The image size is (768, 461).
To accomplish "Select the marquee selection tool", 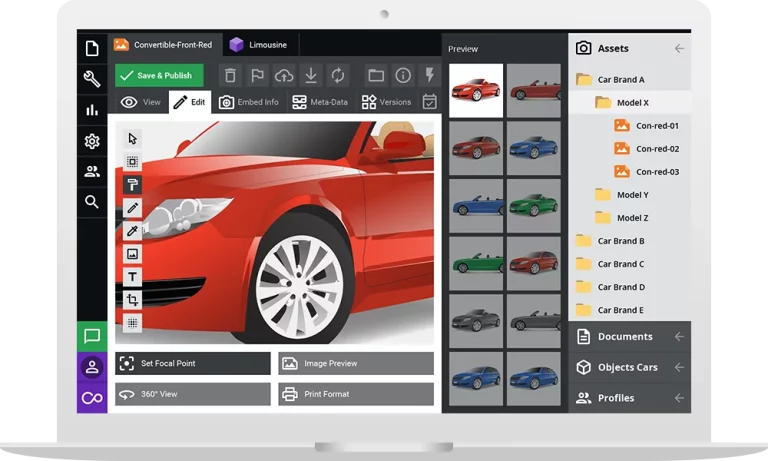I will pos(132,162).
